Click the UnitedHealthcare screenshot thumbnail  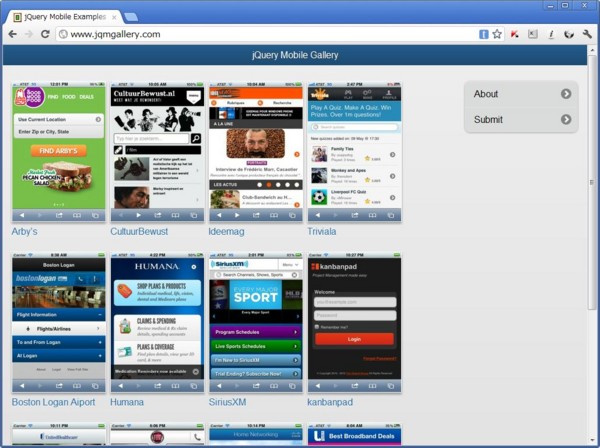tap(59, 434)
